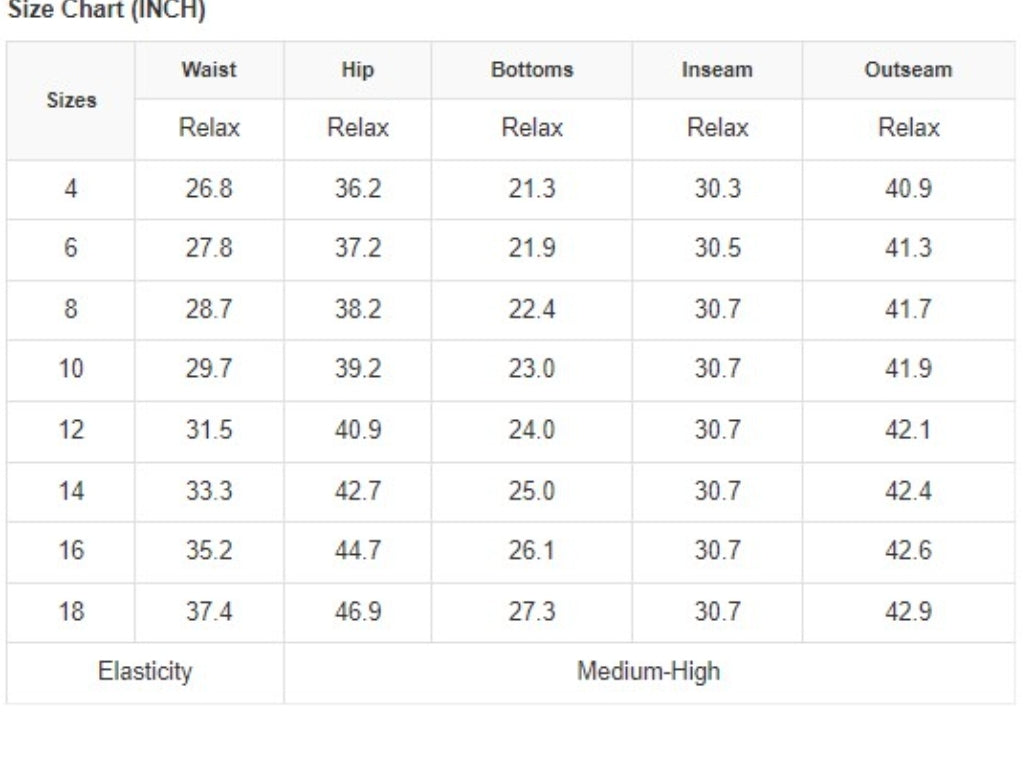Select size 4 row label
The height and width of the screenshot is (777, 1031).
point(70,189)
